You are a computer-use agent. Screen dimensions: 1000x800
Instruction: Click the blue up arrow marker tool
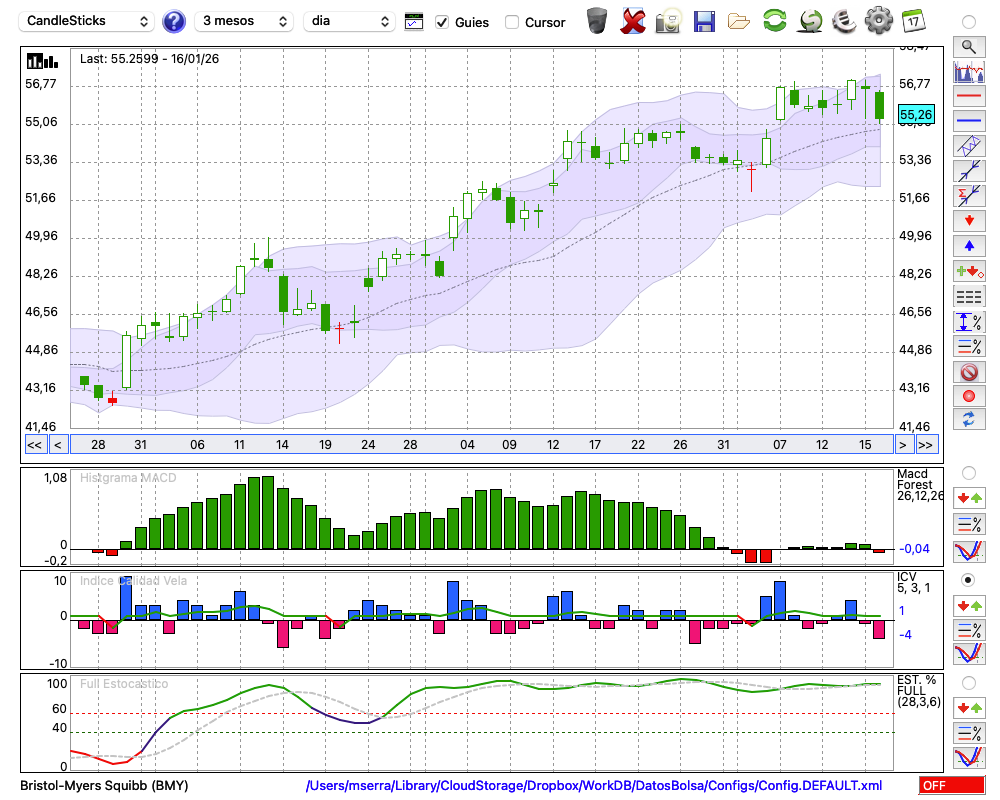pos(968,245)
